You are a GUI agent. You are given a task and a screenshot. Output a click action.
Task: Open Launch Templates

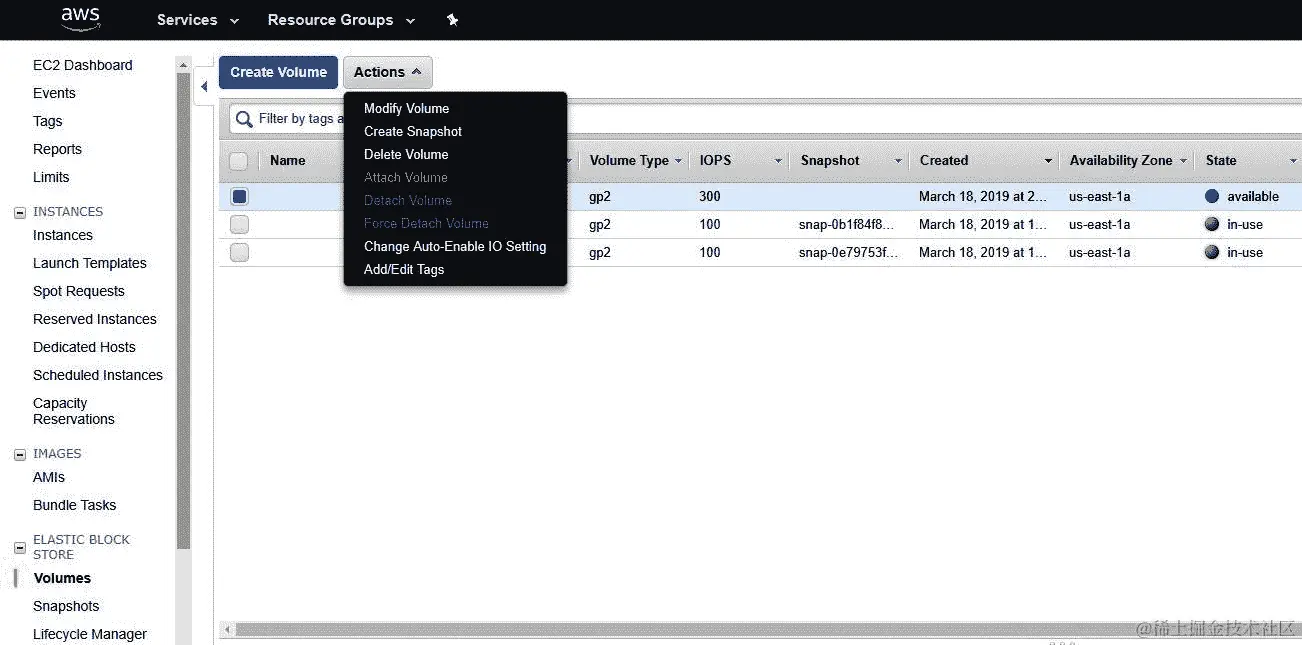coord(89,263)
